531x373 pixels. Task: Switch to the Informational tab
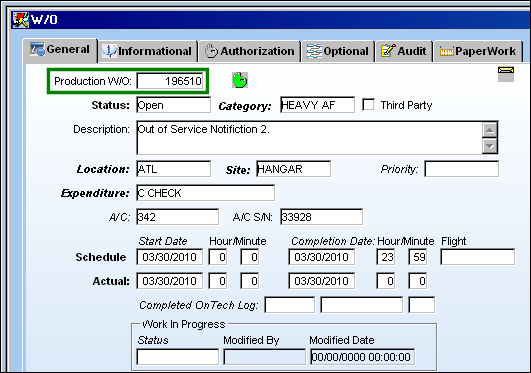[148, 51]
